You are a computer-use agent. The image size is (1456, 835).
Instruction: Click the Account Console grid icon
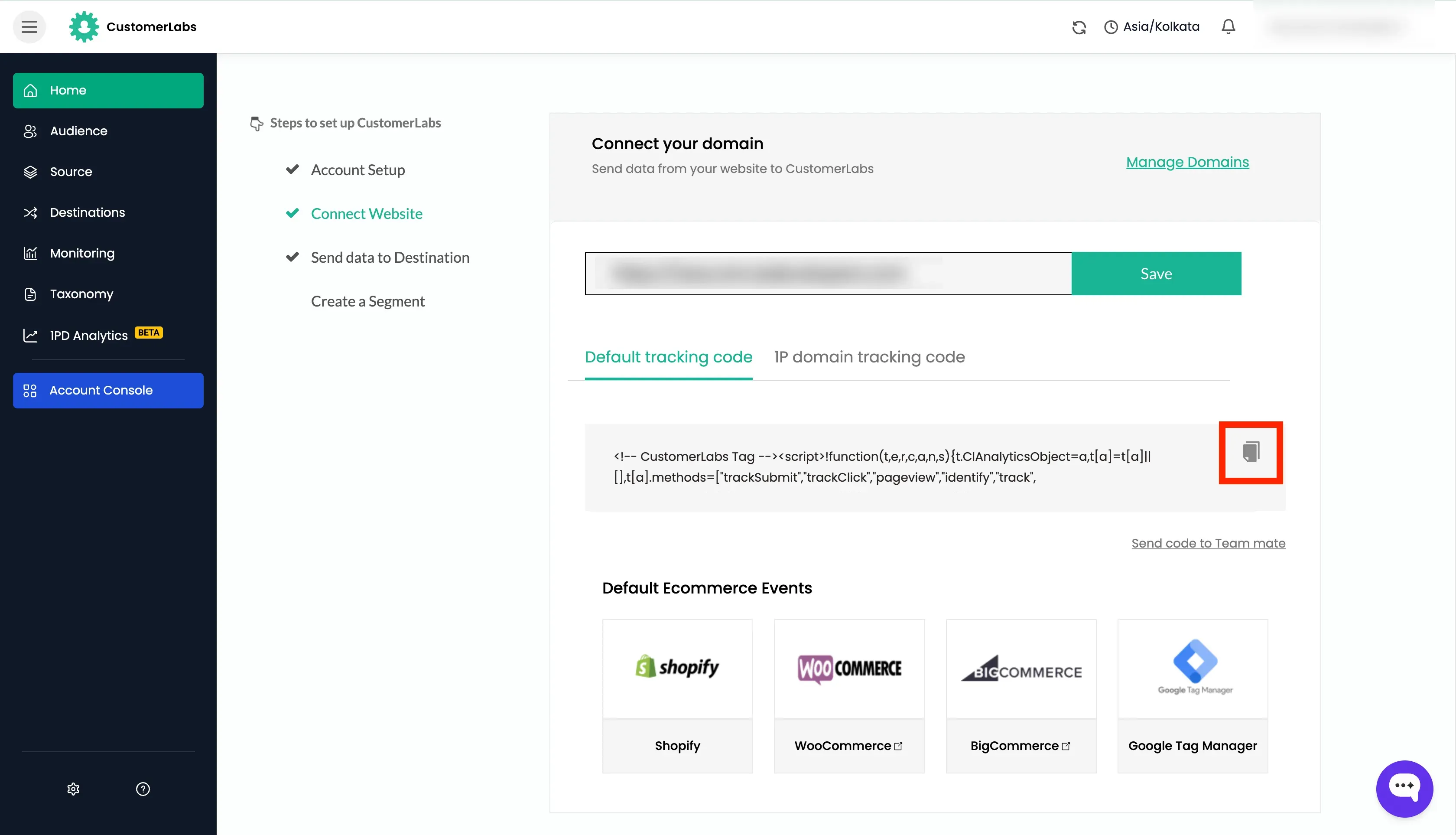pyautogui.click(x=30, y=390)
